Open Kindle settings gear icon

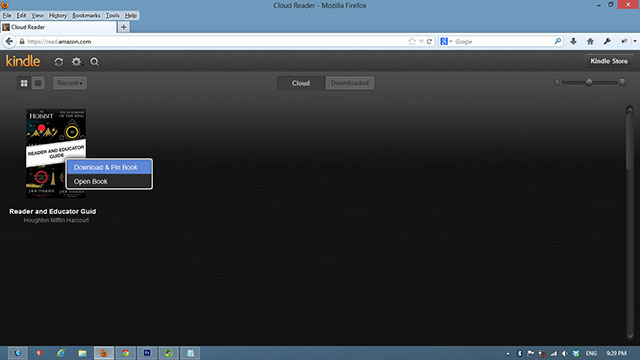[76, 62]
